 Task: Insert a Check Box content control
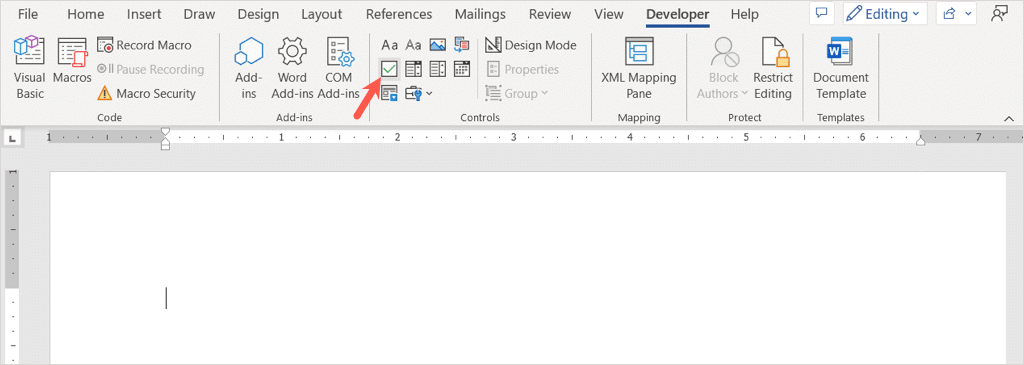point(390,68)
